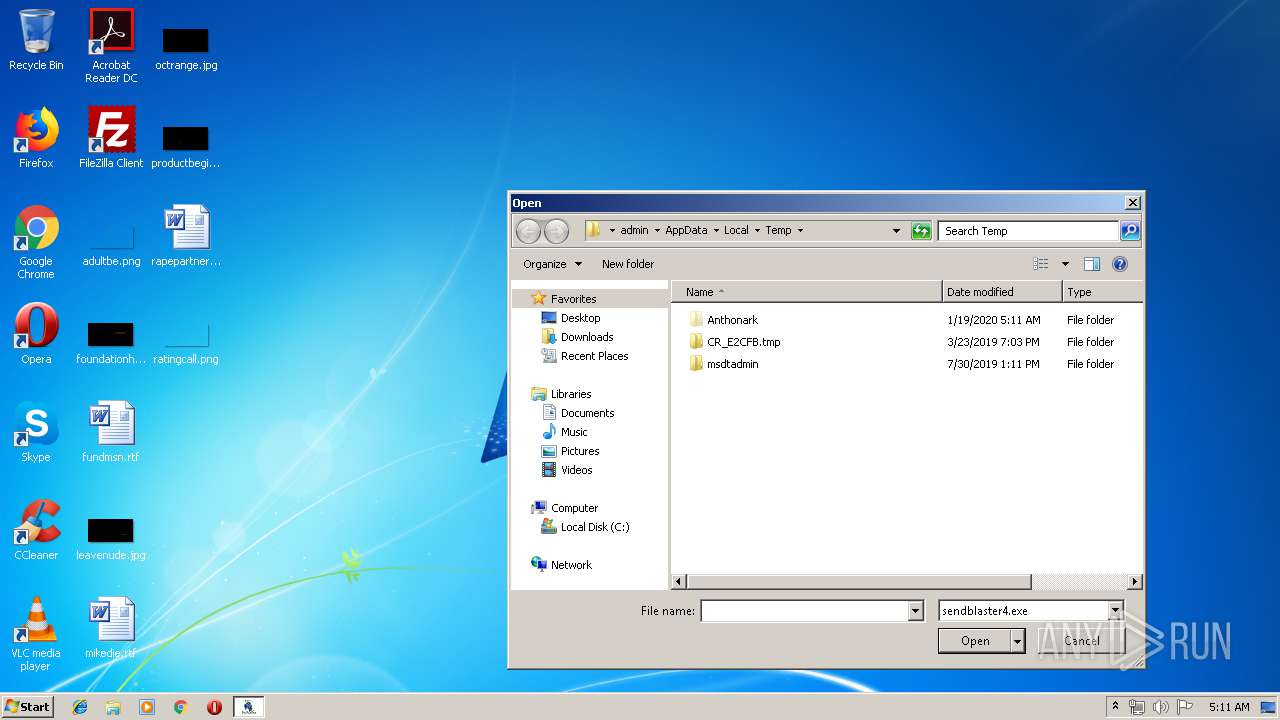This screenshot has height=720, width=1280.
Task: Click the admin breadcrumb segment
Action: click(634, 230)
